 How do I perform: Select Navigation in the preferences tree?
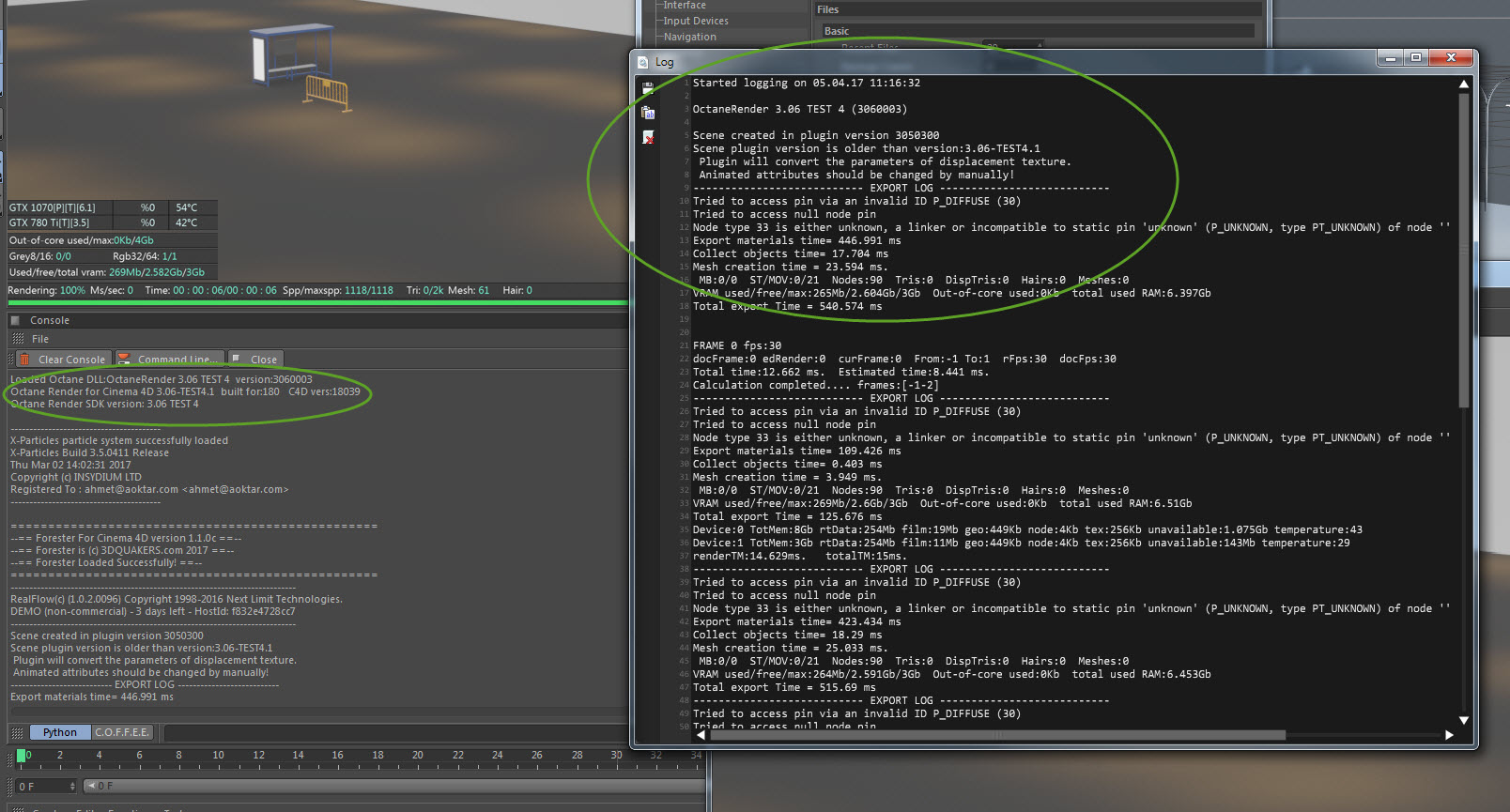tap(690, 37)
